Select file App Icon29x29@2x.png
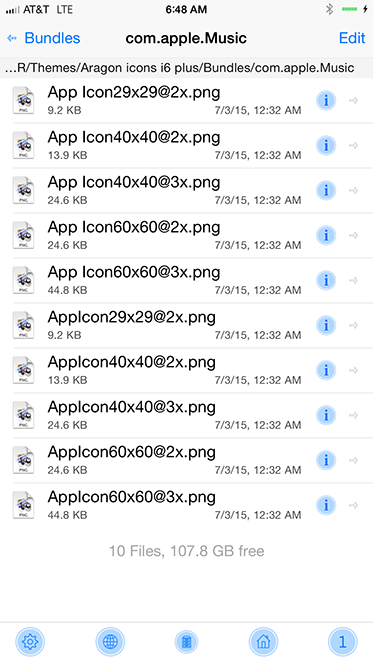Screen dimensions: 373x662 click(x=186, y=100)
